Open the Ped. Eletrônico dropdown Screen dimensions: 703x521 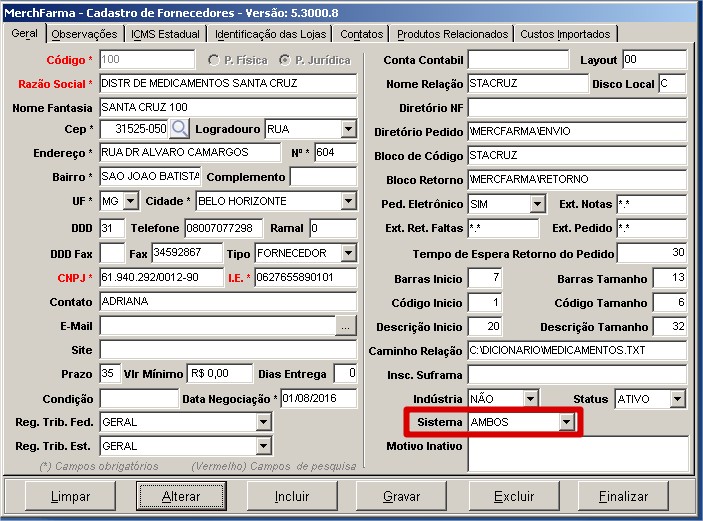[537, 204]
